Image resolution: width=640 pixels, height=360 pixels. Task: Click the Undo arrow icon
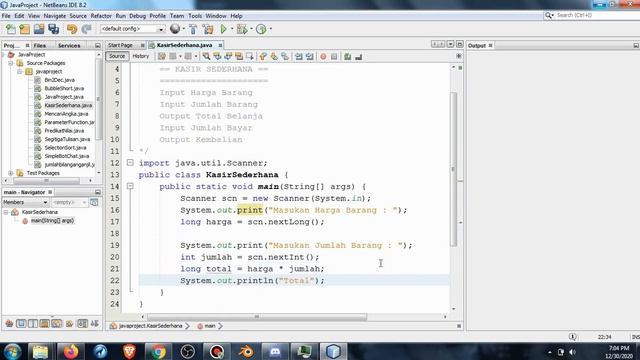72,29
